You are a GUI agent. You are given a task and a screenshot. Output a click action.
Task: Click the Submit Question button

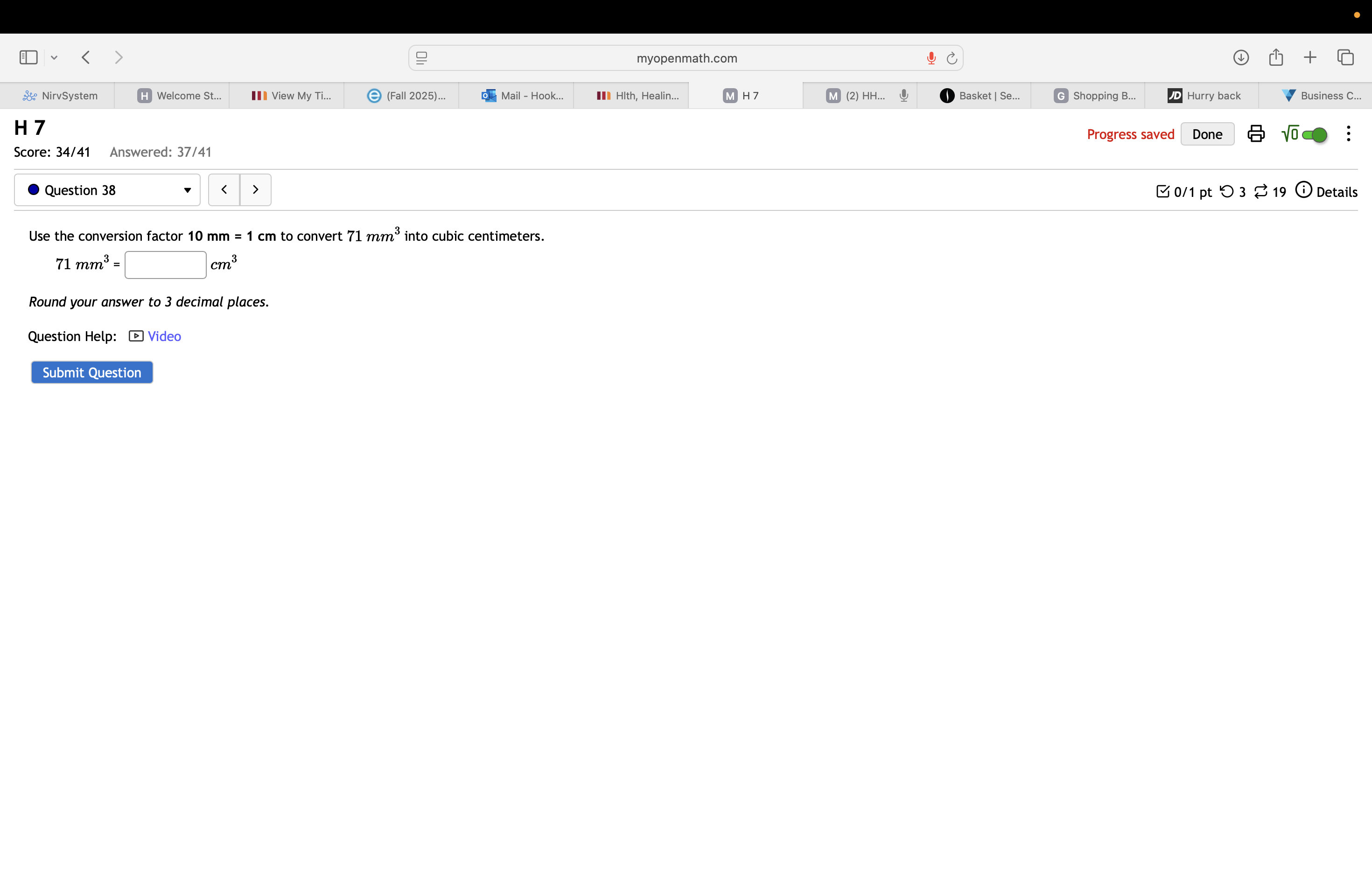click(91, 373)
